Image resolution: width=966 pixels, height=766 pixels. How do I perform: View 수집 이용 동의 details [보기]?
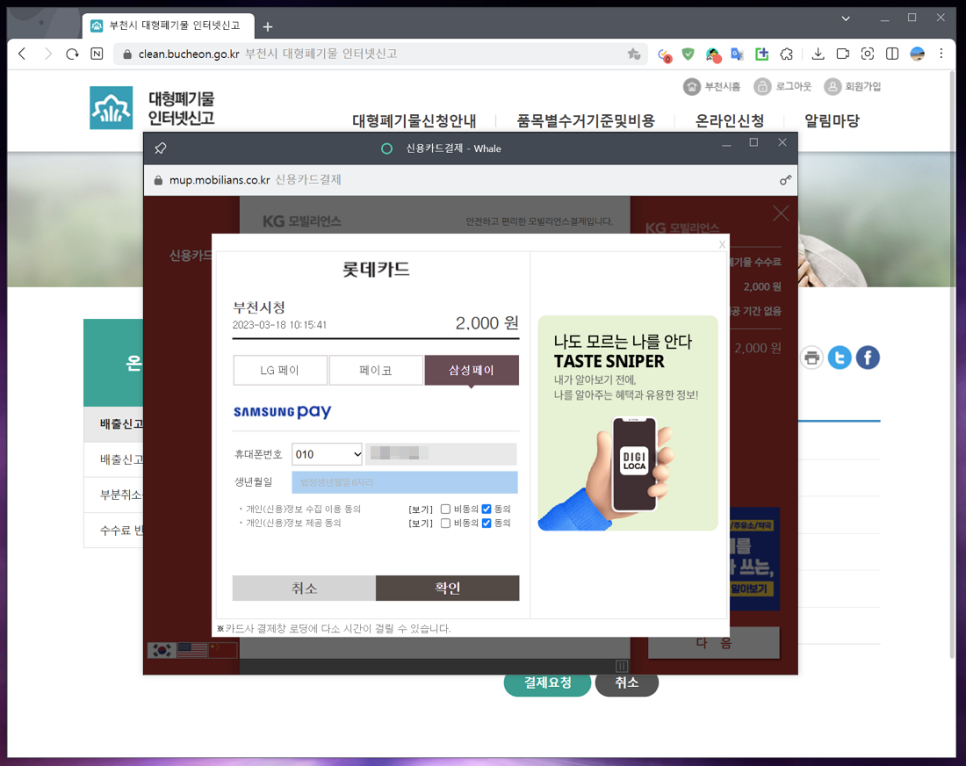click(x=421, y=510)
